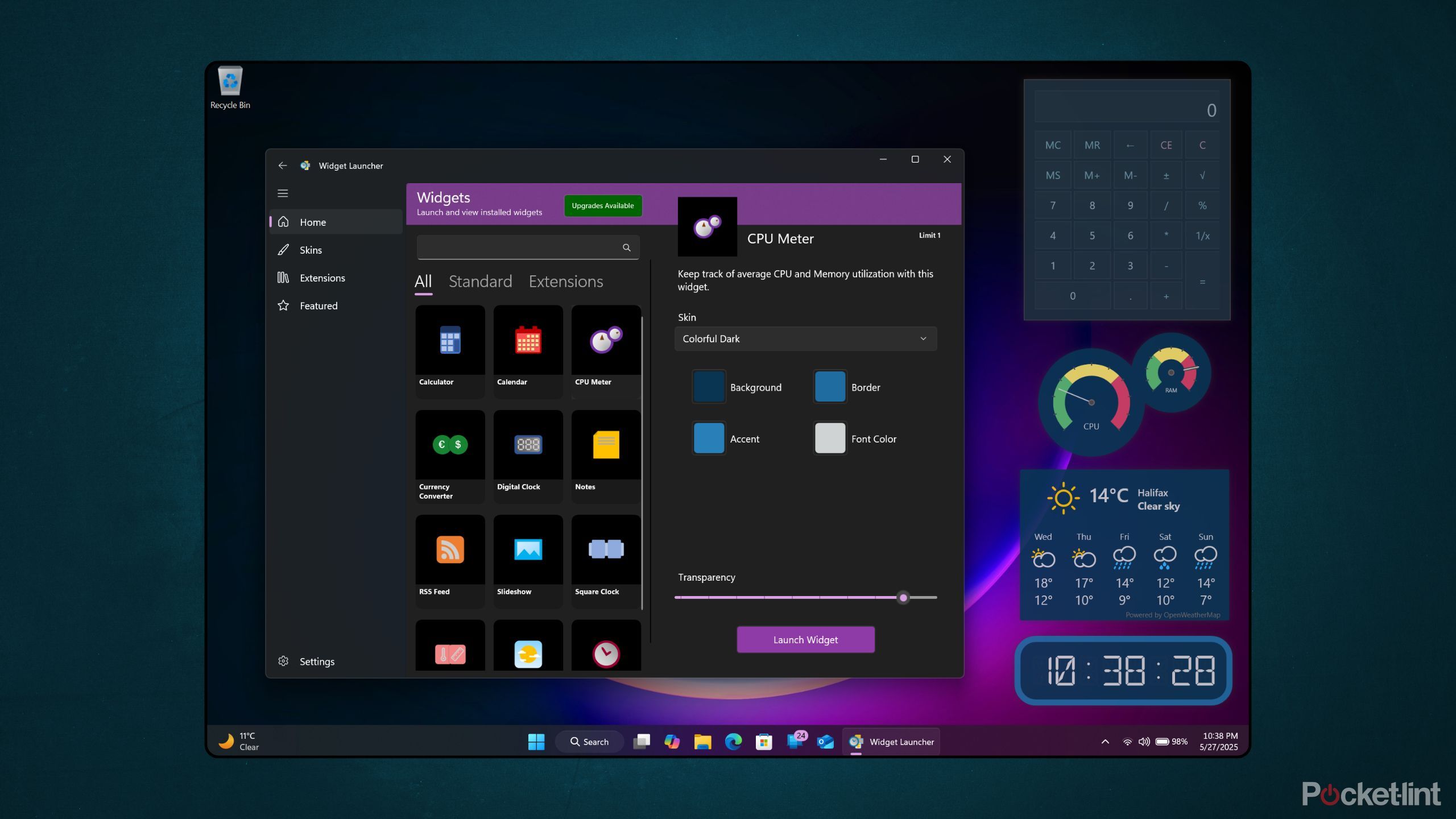Click the search magnifier icon in widget search

pyautogui.click(x=626, y=247)
